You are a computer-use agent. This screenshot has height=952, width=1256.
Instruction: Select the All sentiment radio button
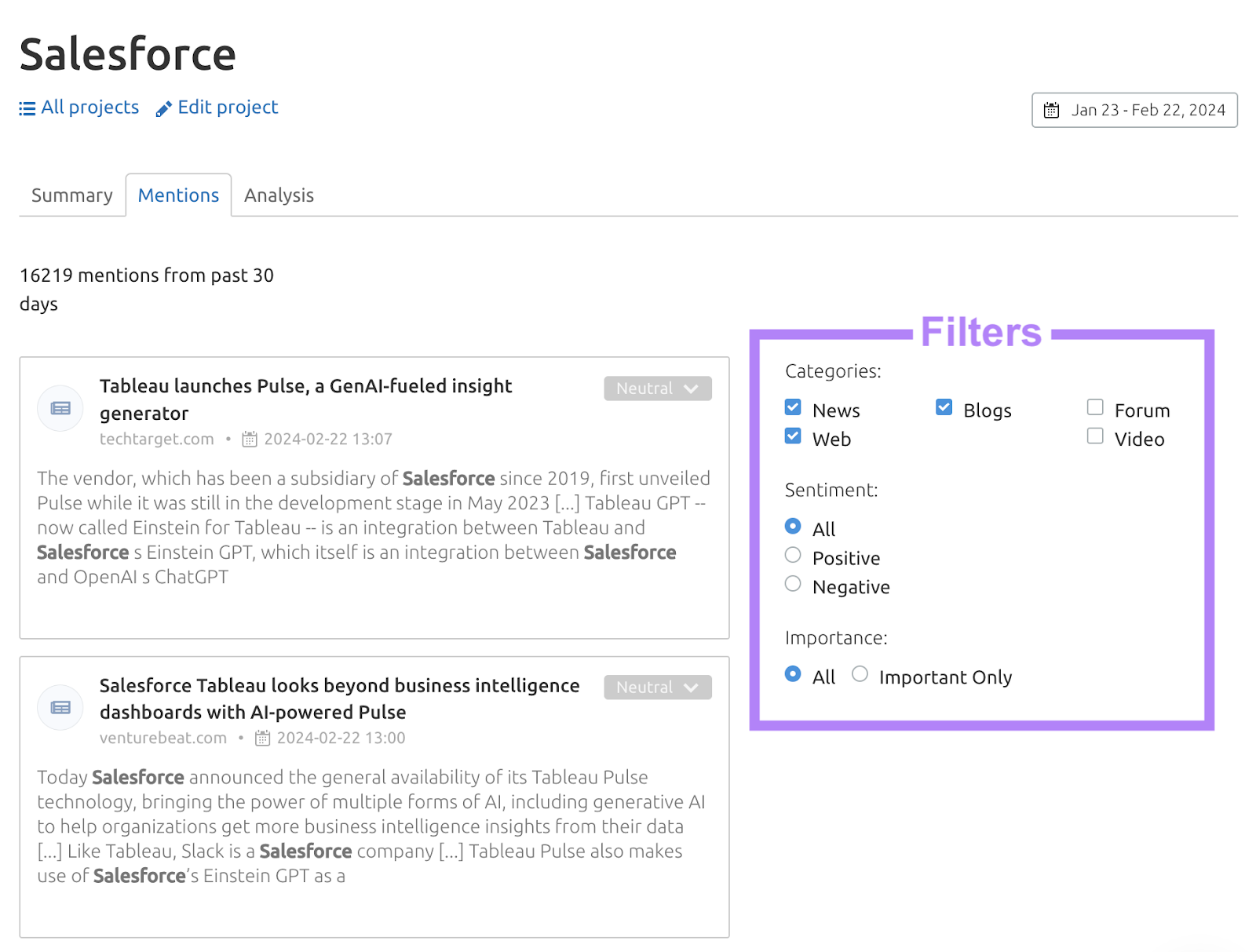click(793, 526)
